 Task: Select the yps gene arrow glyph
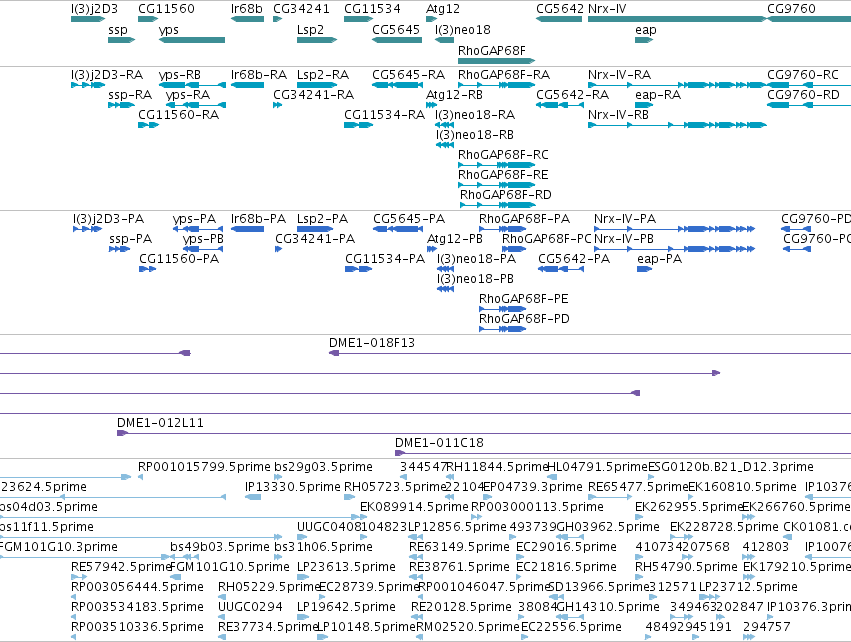tap(192, 40)
